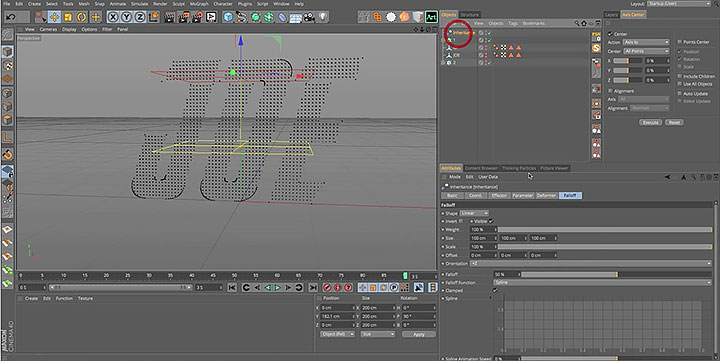
Task: Open the Orientation dropdown
Action: pyautogui.click(x=591, y=264)
